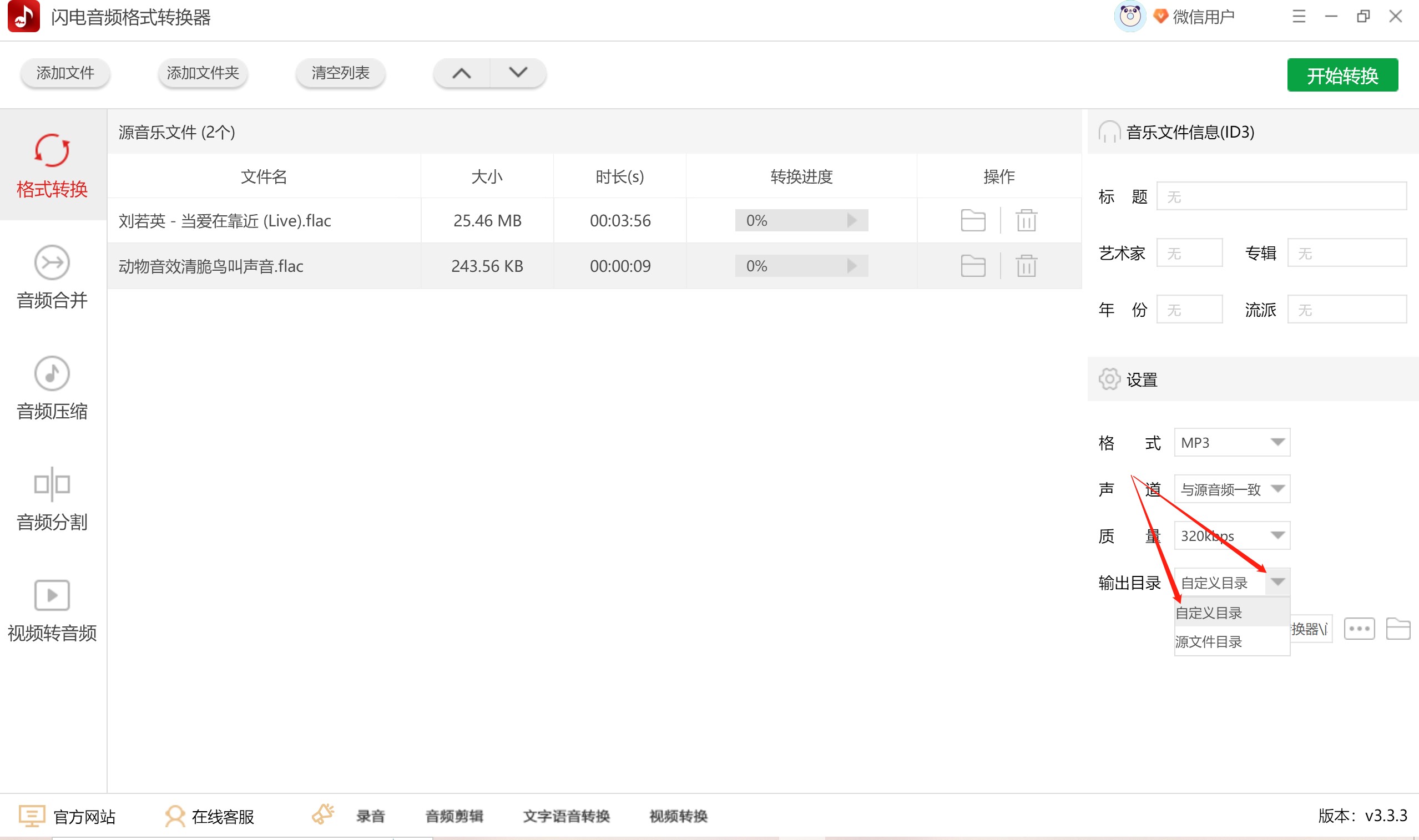
Task: Expand the 格式 MP3 dropdown
Action: [x=1231, y=442]
